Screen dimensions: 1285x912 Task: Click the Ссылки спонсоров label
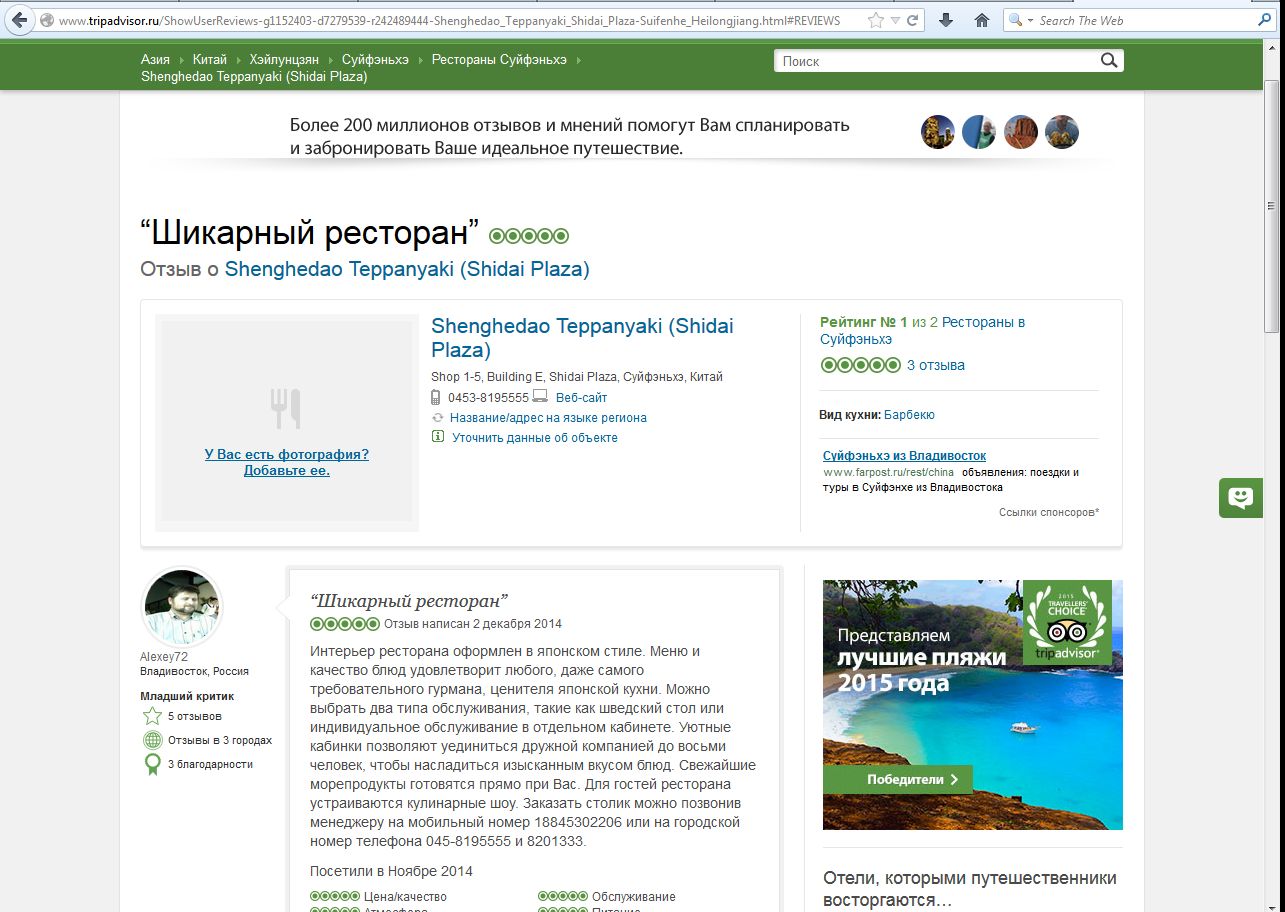click(1049, 512)
